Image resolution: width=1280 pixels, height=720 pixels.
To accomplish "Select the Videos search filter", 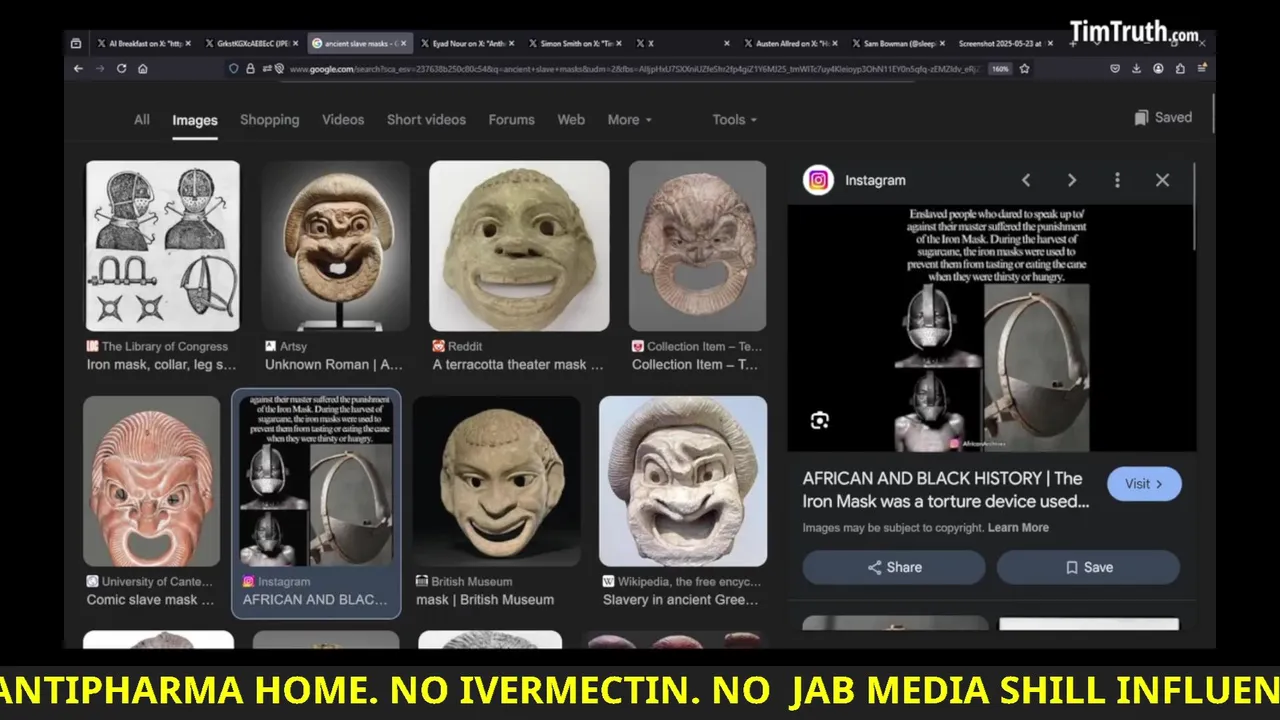I will pyautogui.click(x=343, y=119).
